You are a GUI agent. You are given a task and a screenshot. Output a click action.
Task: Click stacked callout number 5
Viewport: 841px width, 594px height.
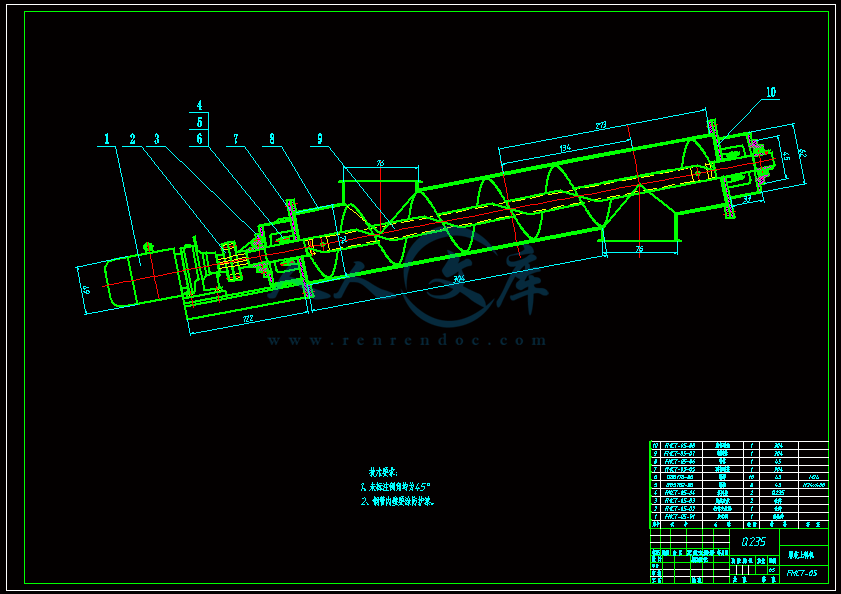200,122
